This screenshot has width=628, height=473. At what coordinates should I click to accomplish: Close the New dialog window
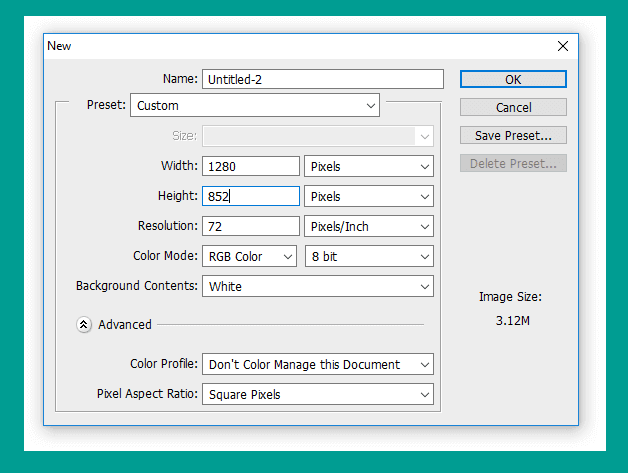pyautogui.click(x=563, y=46)
